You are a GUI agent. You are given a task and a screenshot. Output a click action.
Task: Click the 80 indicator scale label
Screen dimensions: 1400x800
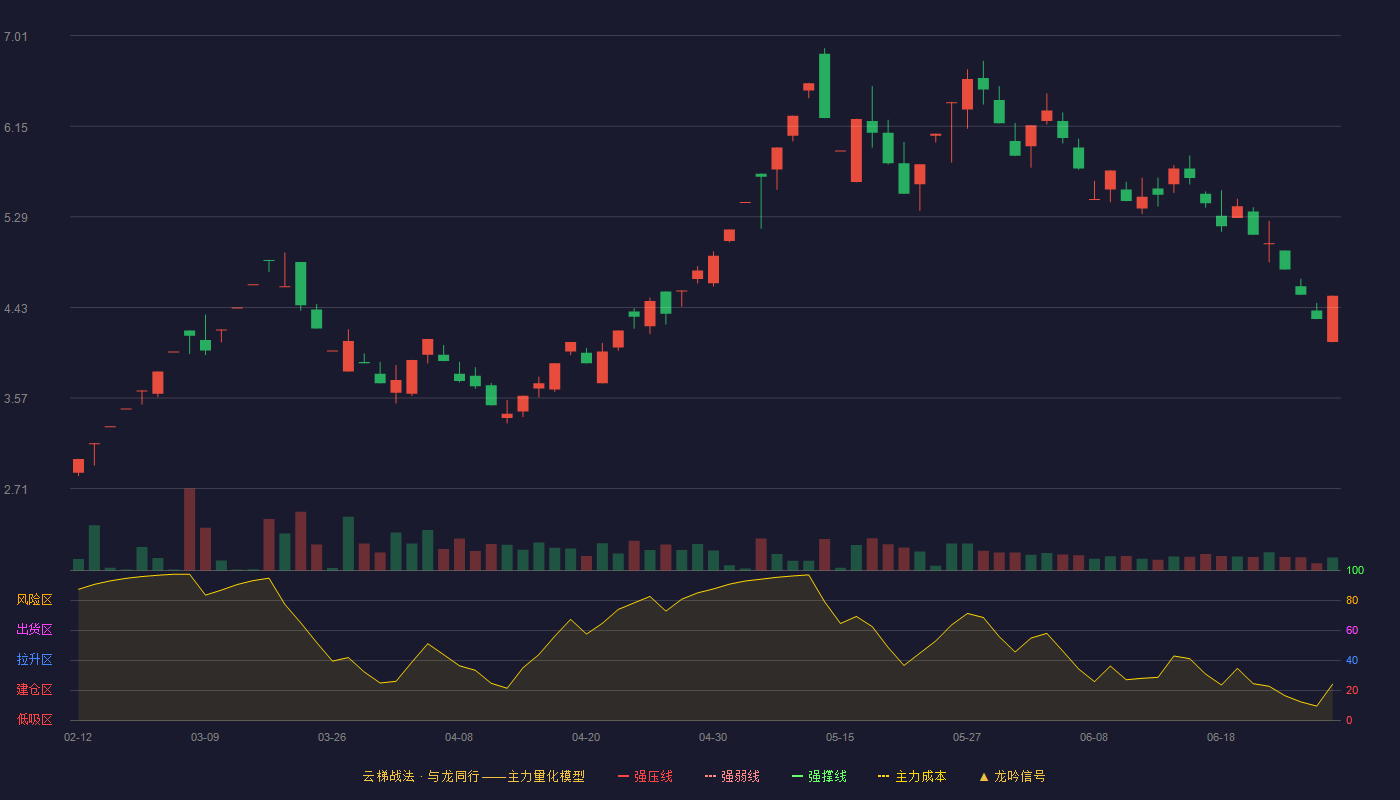(x=1352, y=600)
